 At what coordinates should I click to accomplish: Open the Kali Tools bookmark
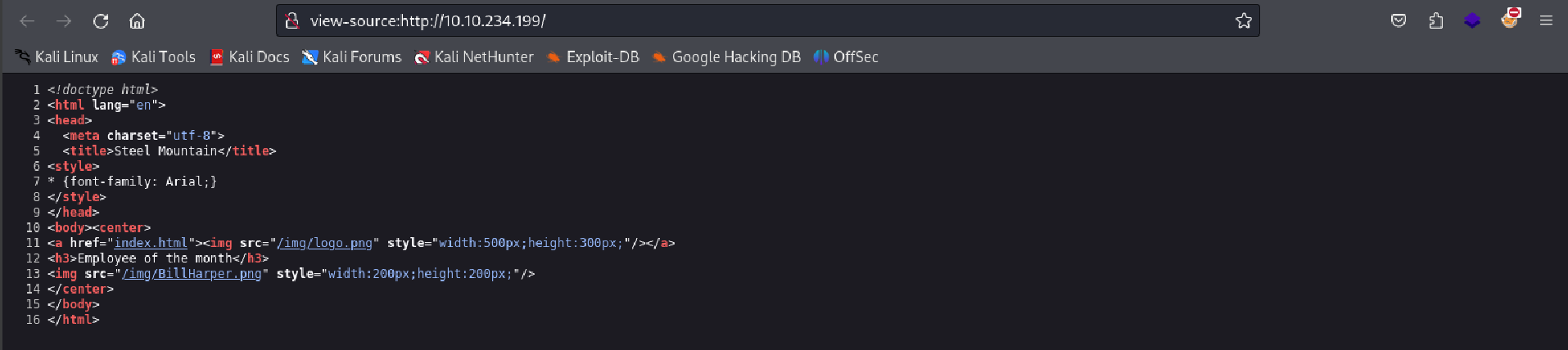click(153, 57)
